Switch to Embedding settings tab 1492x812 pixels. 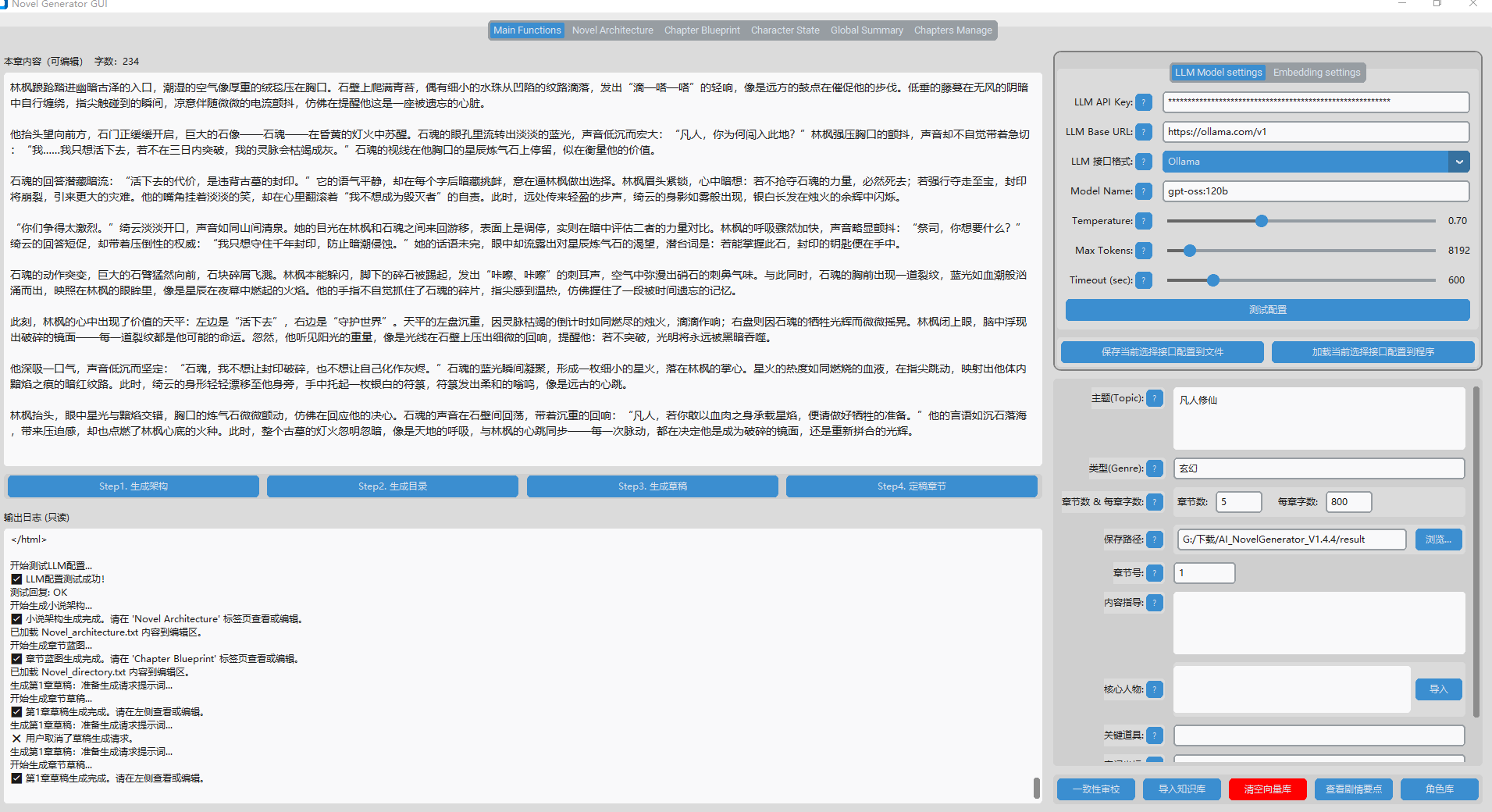tap(1316, 73)
